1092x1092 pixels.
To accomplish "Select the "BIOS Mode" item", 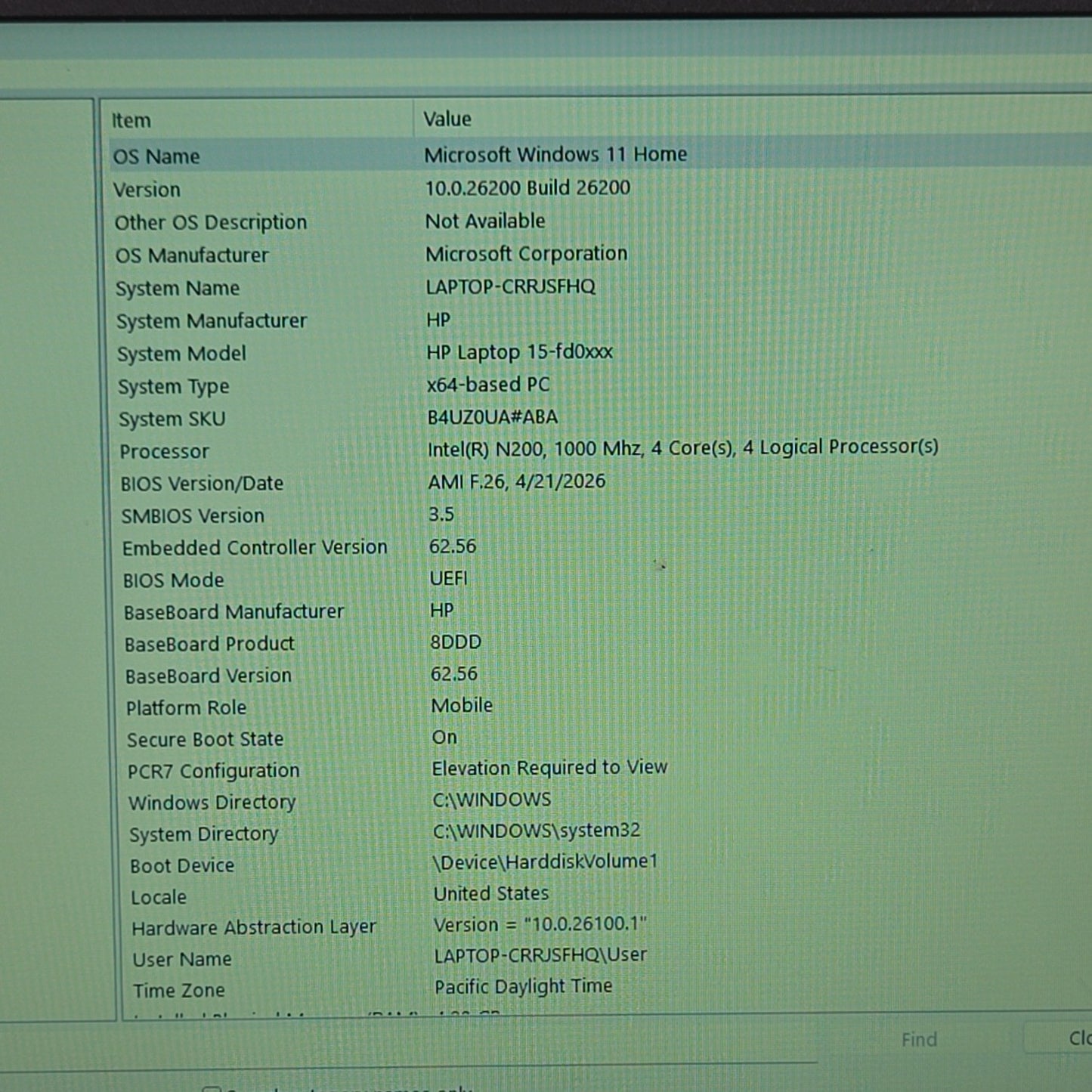I will click(174, 580).
